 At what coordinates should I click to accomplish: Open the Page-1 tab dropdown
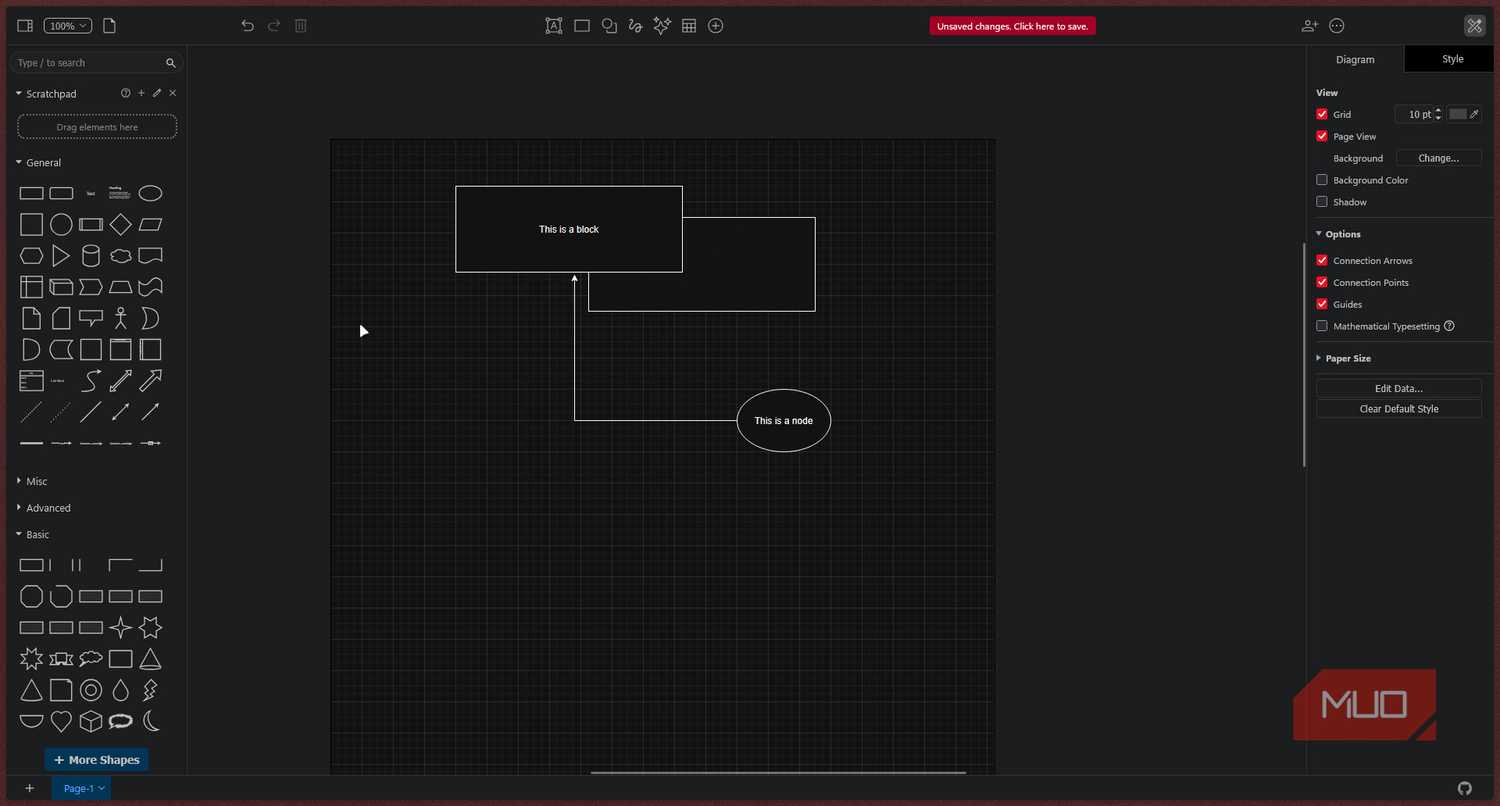[82, 788]
